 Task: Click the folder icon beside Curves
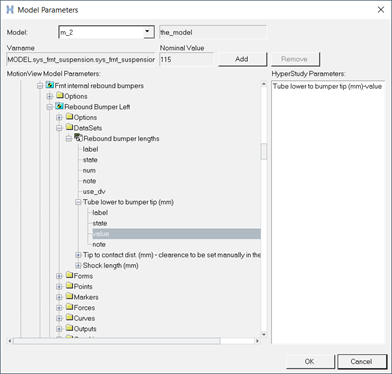(69, 318)
